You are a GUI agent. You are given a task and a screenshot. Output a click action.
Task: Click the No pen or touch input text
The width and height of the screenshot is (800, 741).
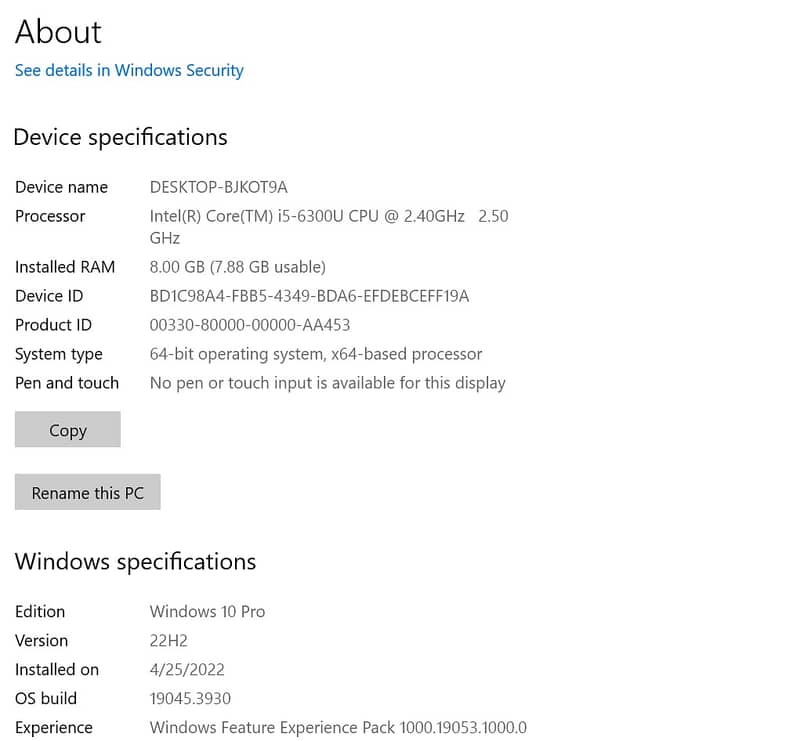coord(327,383)
